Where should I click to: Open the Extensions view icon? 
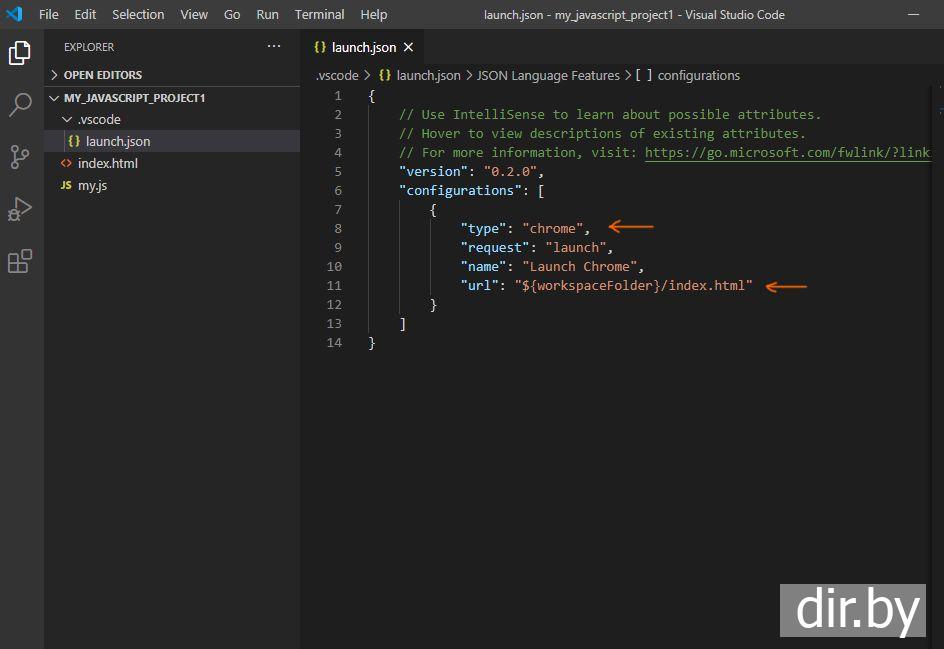pyautogui.click(x=20, y=261)
